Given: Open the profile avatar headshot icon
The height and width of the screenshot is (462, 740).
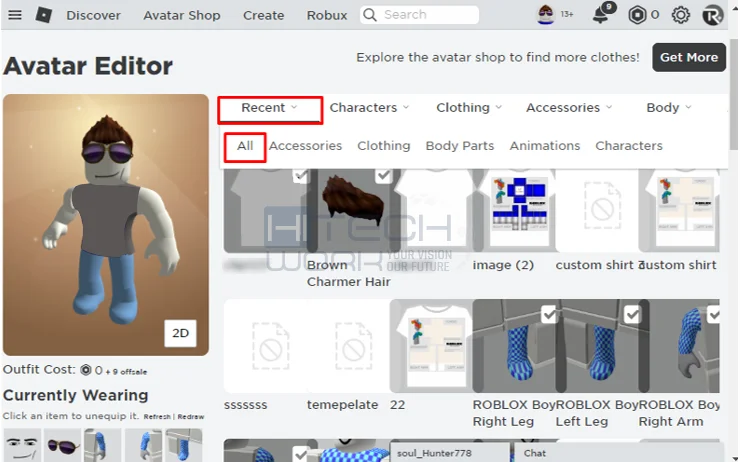Looking at the screenshot, I should click(546, 15).
